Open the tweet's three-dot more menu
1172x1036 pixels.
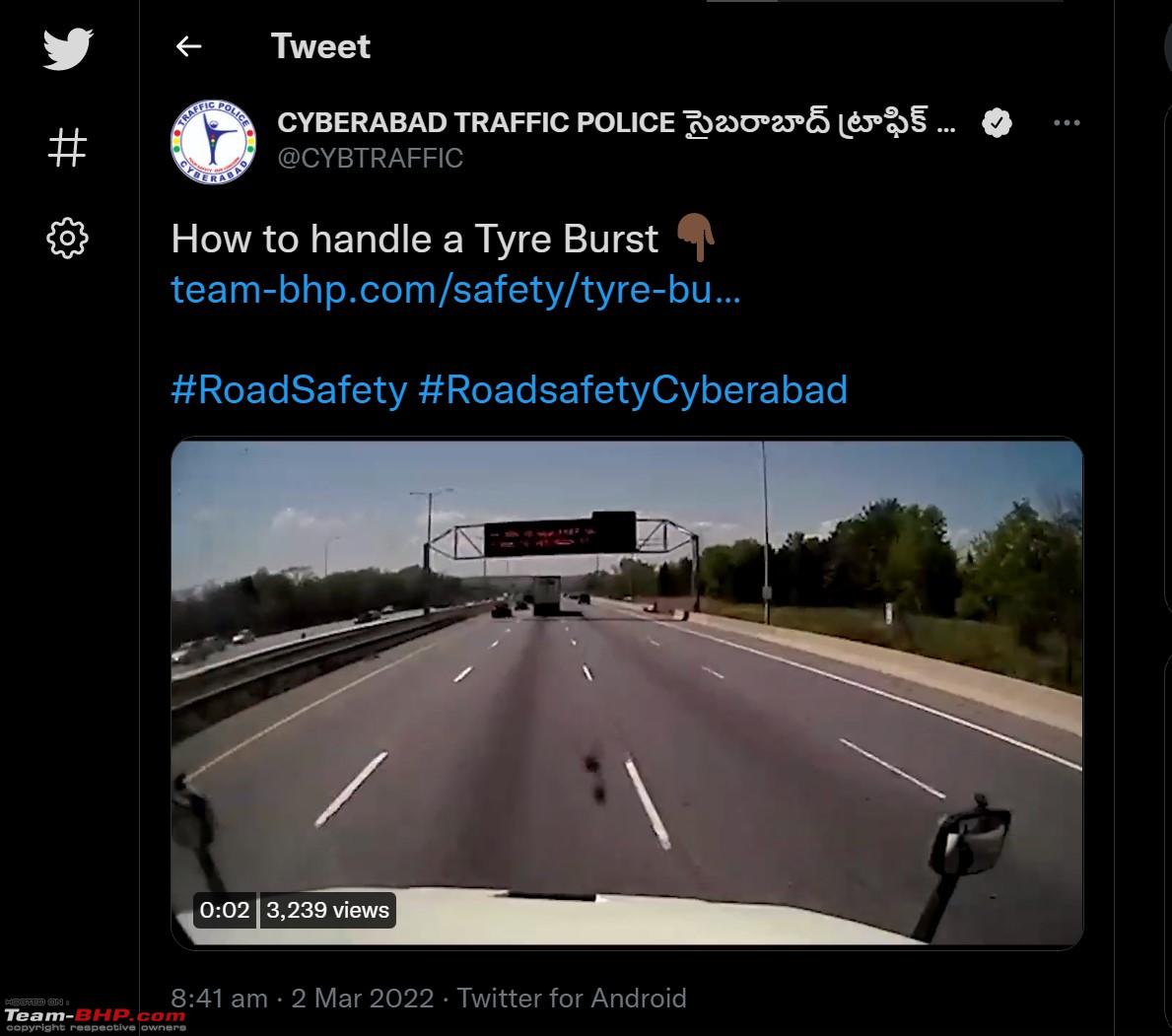point(1067,122)
